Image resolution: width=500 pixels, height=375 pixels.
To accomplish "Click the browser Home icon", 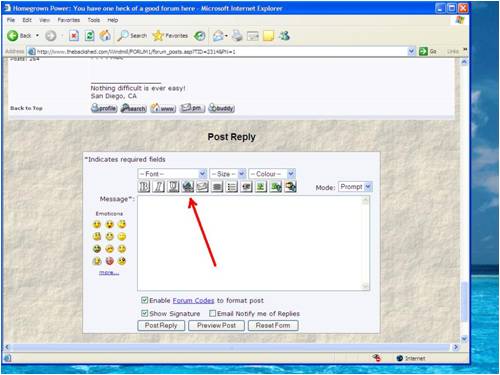I will point(105,35).
